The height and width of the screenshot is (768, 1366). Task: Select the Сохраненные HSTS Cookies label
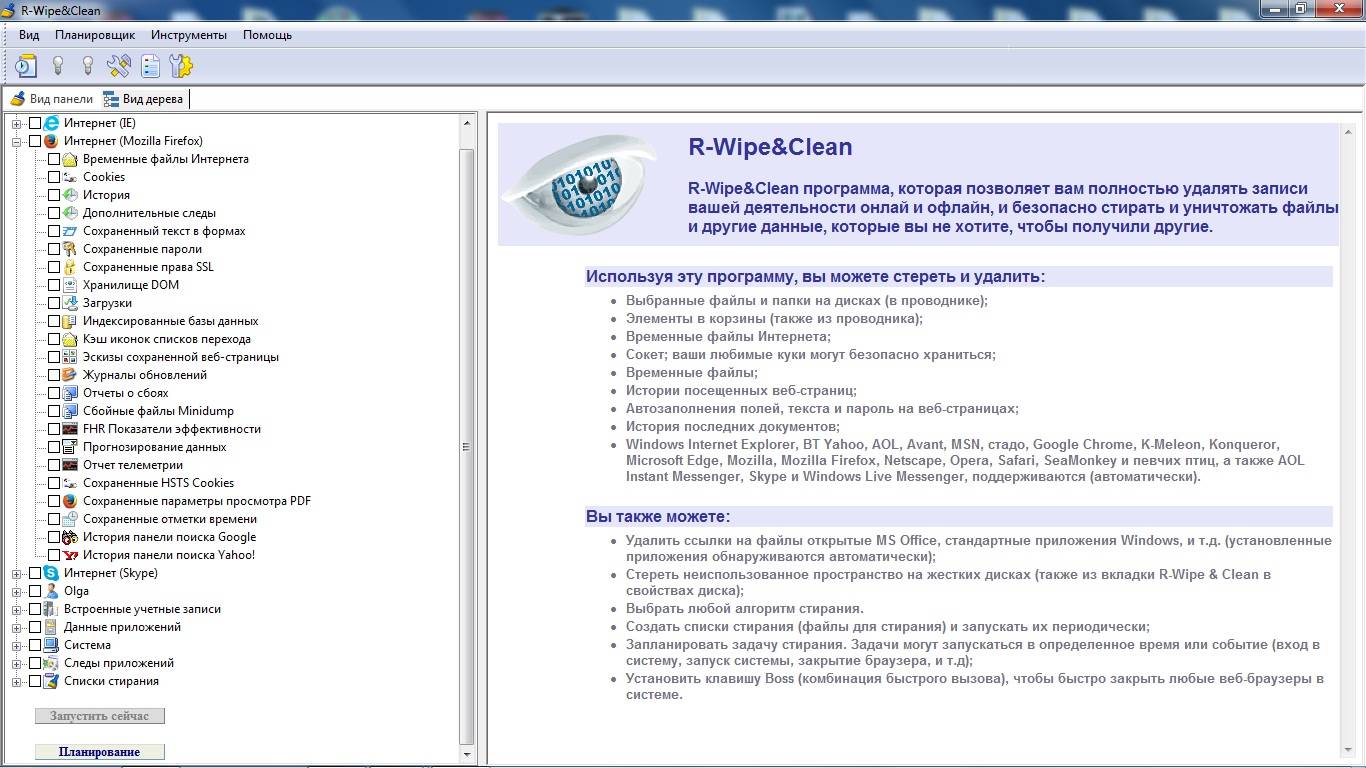tap(158, 483)
